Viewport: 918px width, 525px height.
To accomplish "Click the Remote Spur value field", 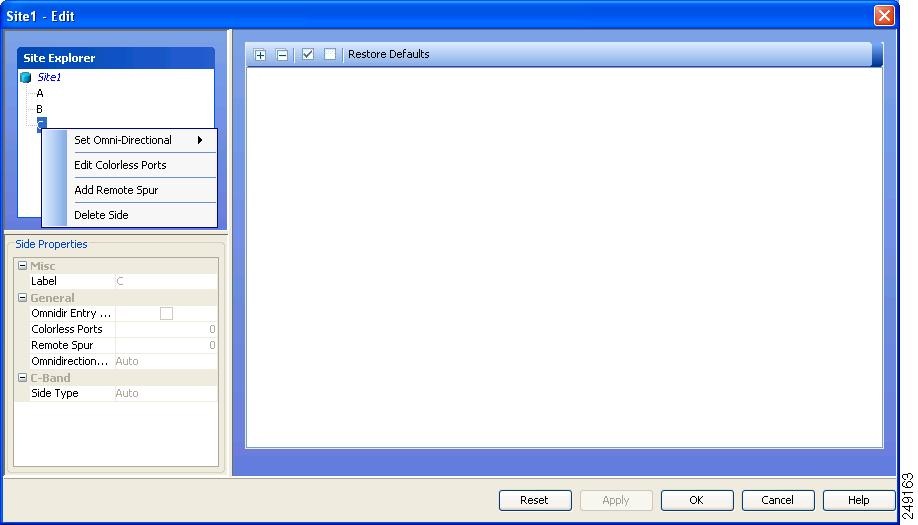I will (x=166, y=345).
